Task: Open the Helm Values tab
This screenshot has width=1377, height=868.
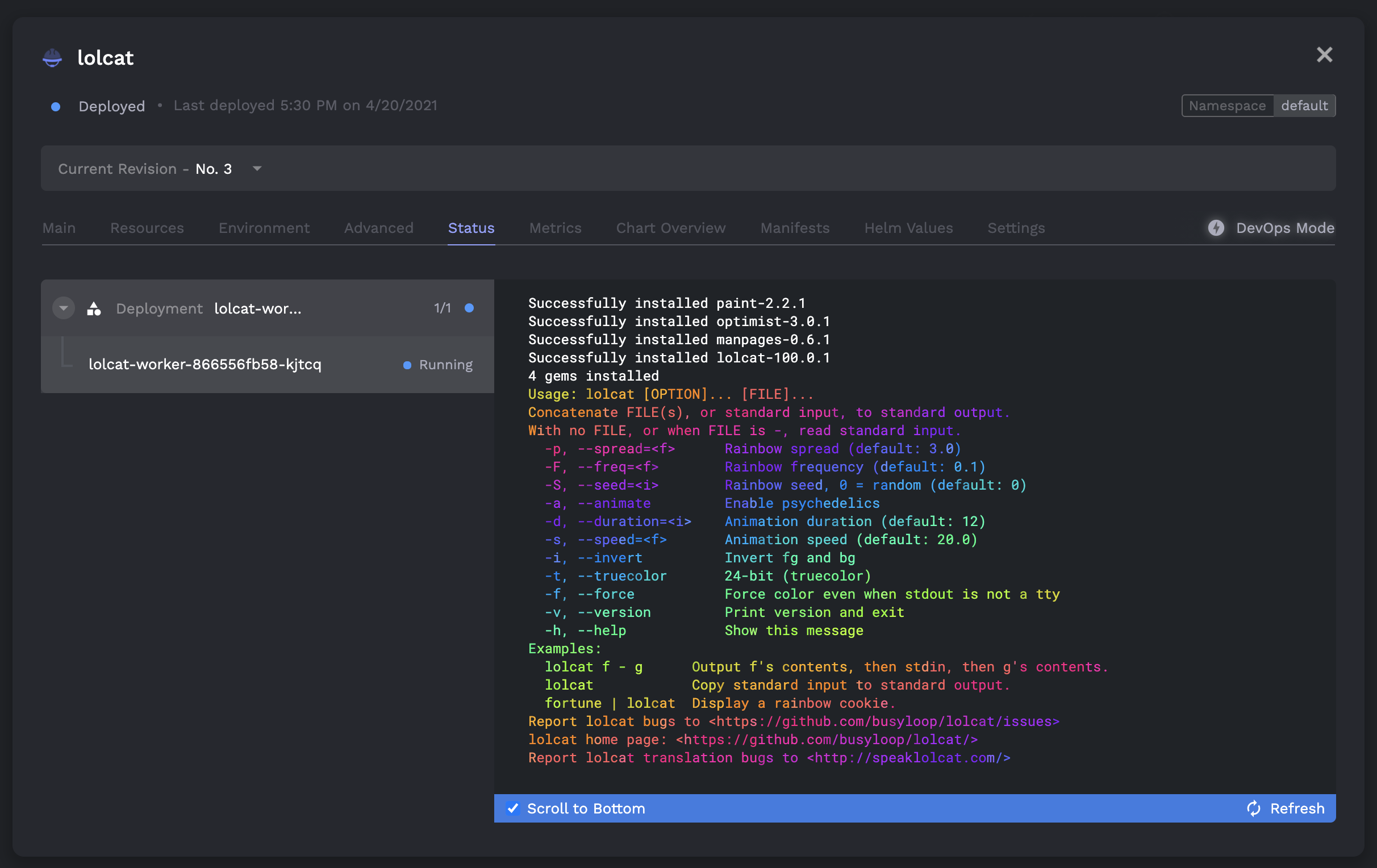Action: coord(908,228)
